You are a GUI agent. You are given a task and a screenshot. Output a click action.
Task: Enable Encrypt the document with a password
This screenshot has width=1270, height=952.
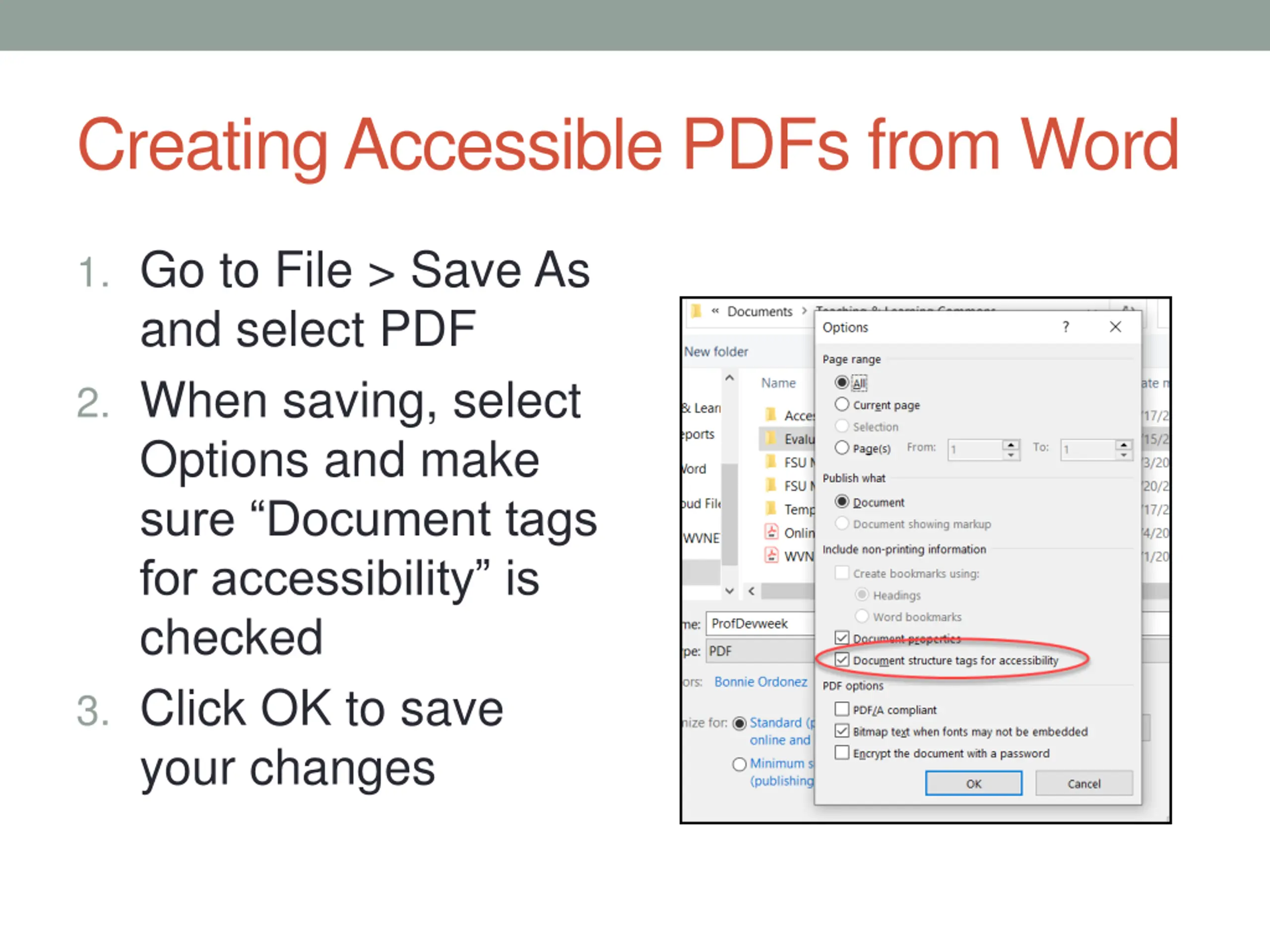[x=842, y=753]
